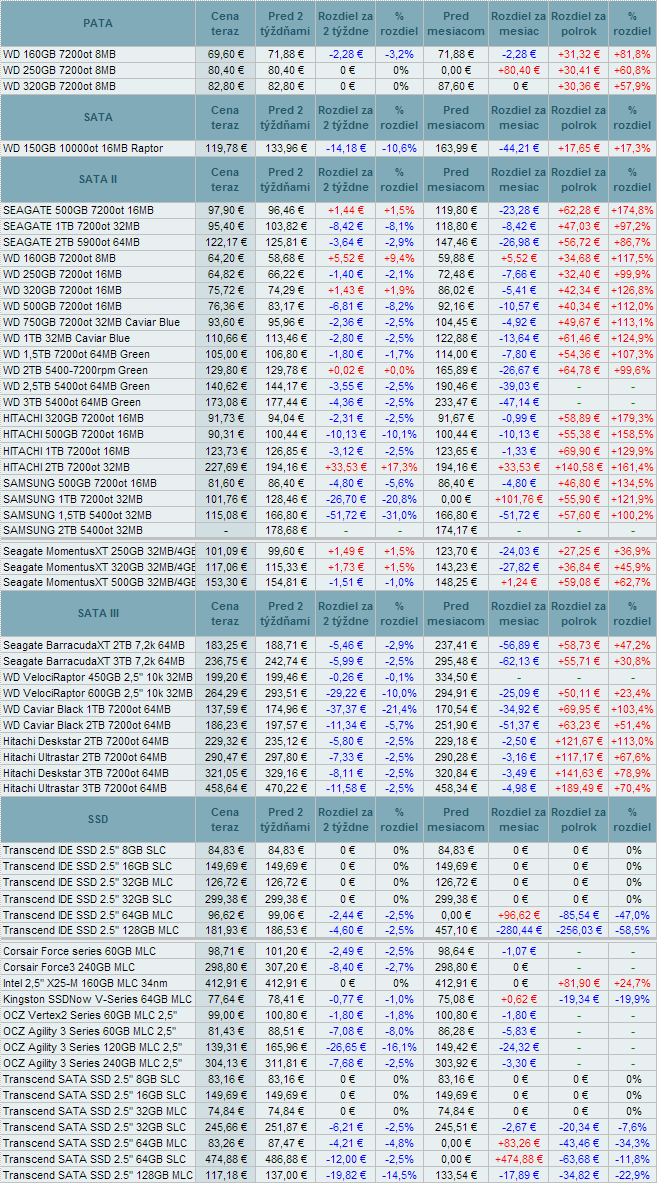
Task: Click Seagate BarracudaXT 3TB 7,2k 64MB
Action: [94, 660]
